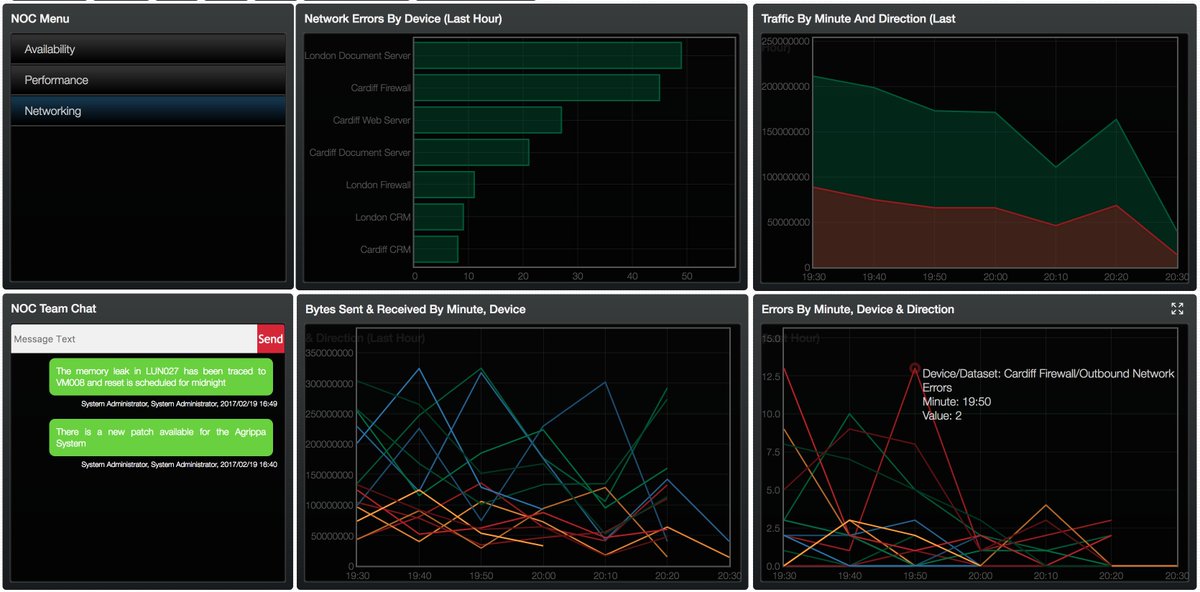Select Networking in the NOC Menu

[x=147, y=111]
